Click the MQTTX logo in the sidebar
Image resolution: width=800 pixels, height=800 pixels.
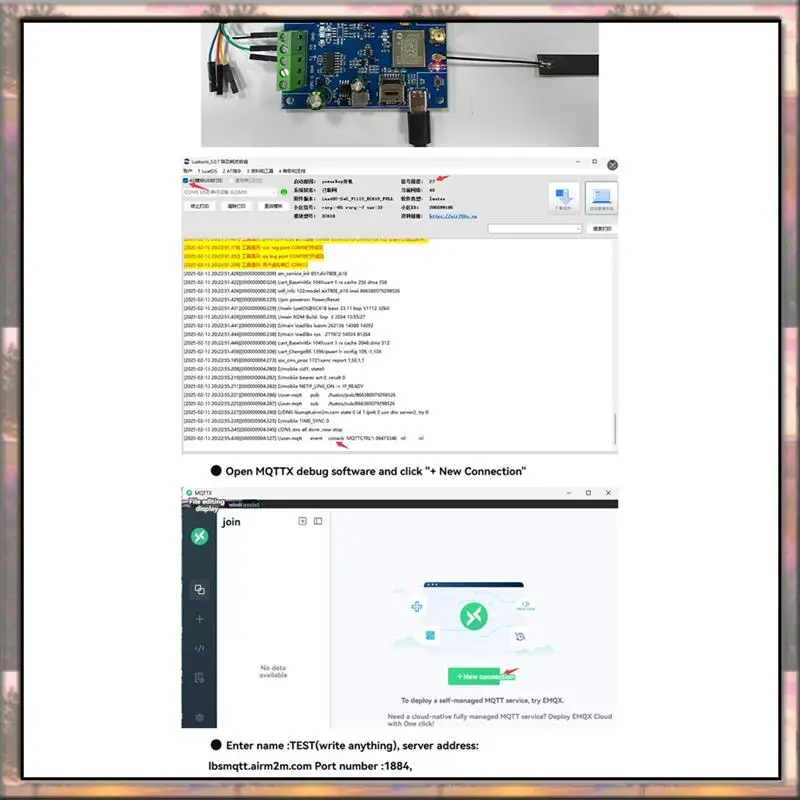point(199,536)
